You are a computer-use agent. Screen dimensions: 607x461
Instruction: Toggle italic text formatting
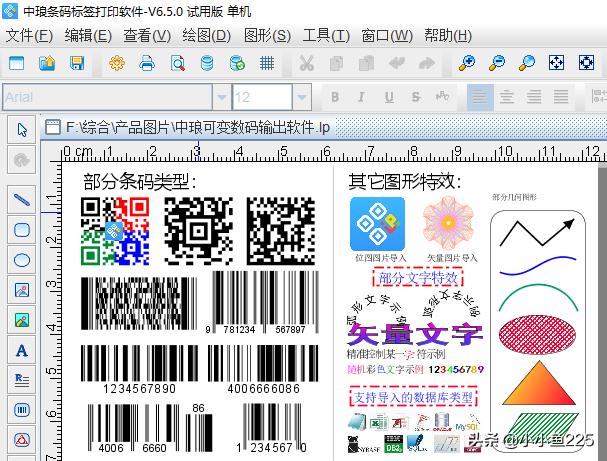[x=360, y=97]
